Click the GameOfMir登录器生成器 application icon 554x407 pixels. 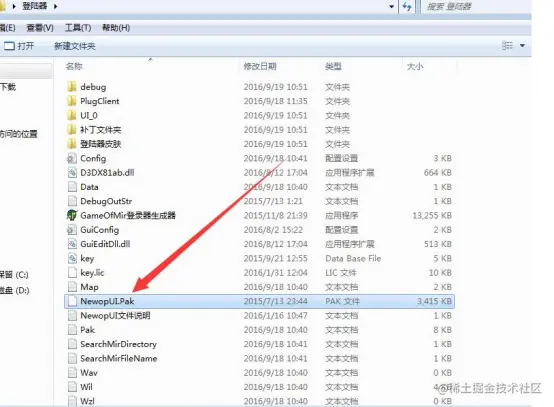(72, 216)
